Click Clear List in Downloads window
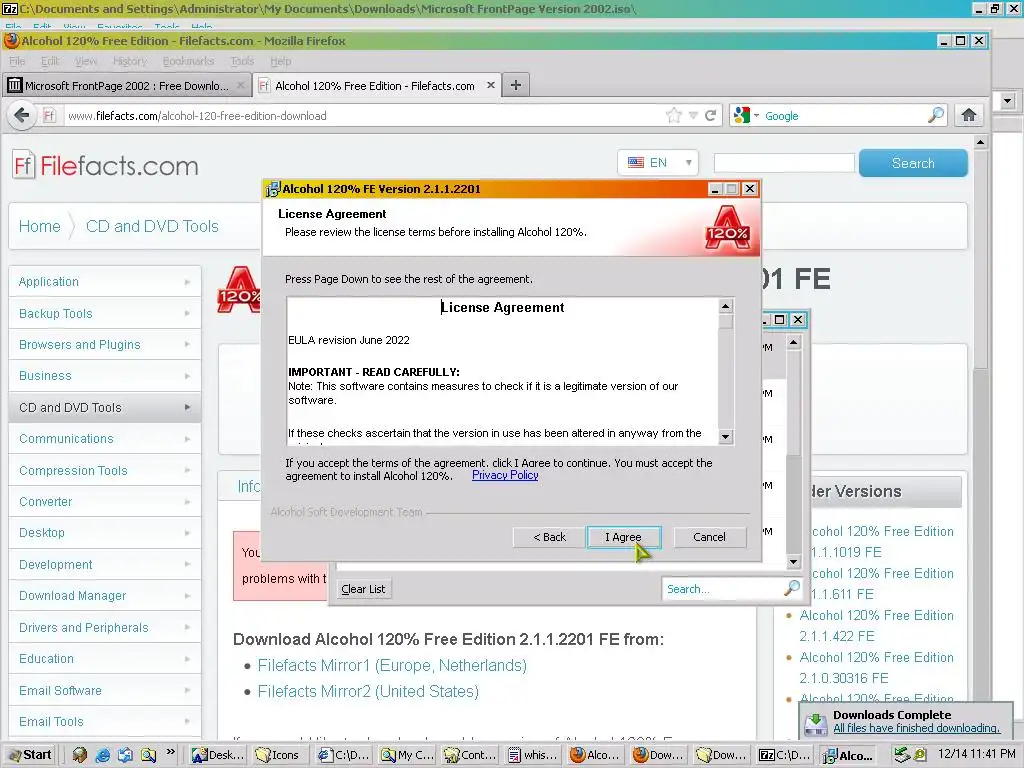This screenshot has height=768, width=1024. point(363,589)
